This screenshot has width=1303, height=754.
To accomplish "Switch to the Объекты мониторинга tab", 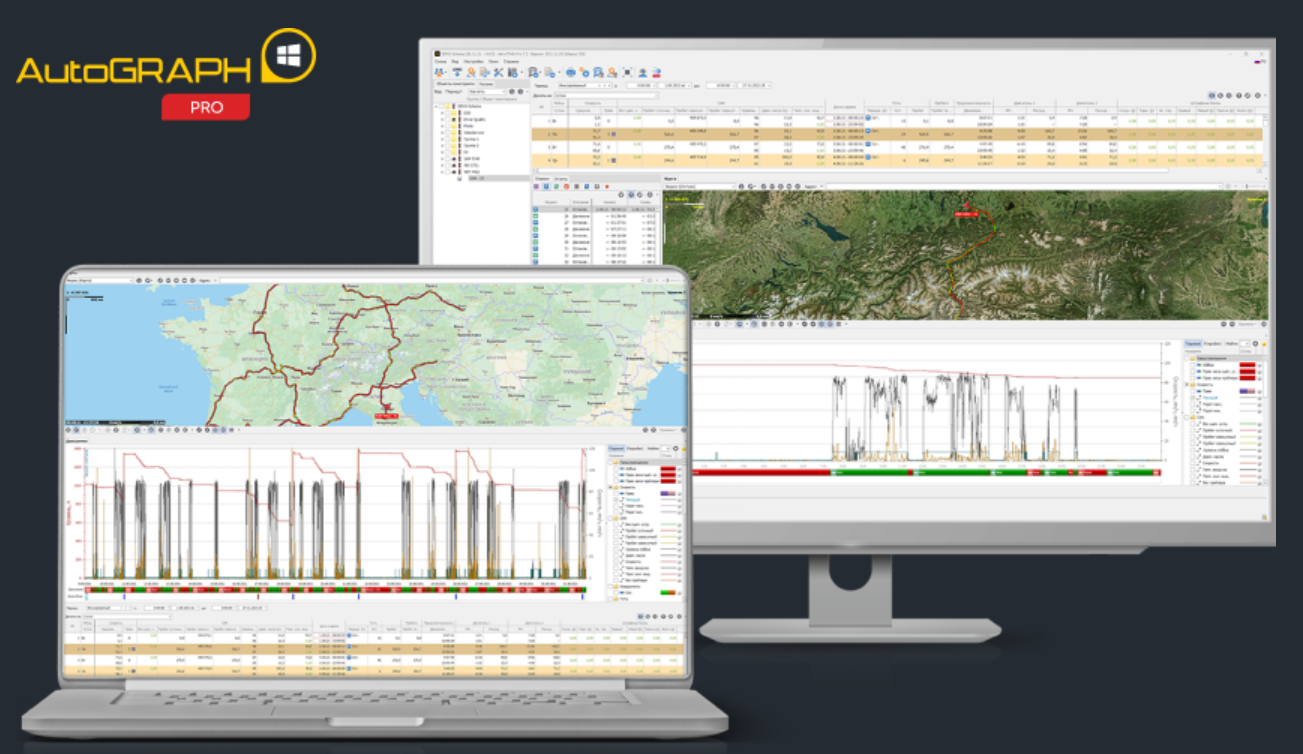I will (x=455, y=84).
